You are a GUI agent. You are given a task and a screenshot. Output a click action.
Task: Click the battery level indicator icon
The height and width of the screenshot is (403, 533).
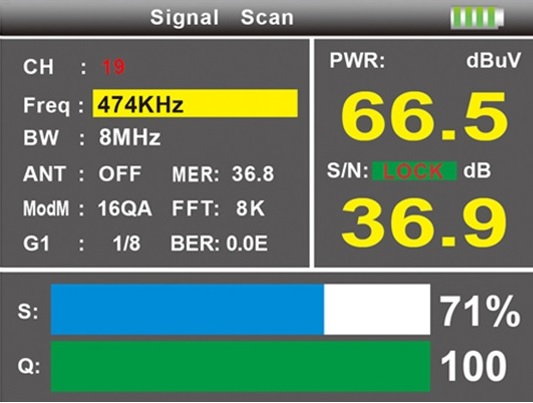pos(477,18)
